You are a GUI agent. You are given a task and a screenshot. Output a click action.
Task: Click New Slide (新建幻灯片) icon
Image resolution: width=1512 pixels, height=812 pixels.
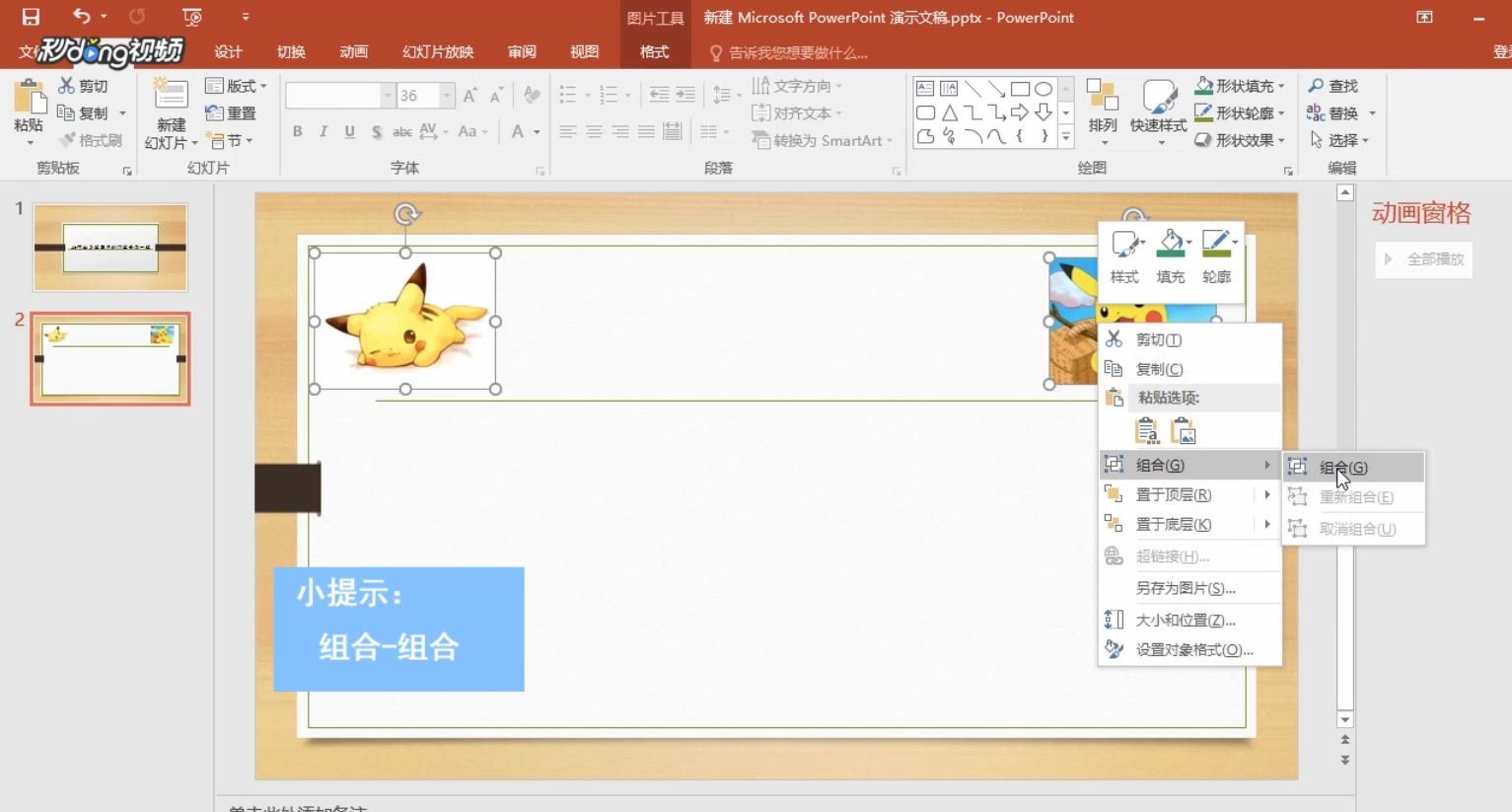click(171, 95)
